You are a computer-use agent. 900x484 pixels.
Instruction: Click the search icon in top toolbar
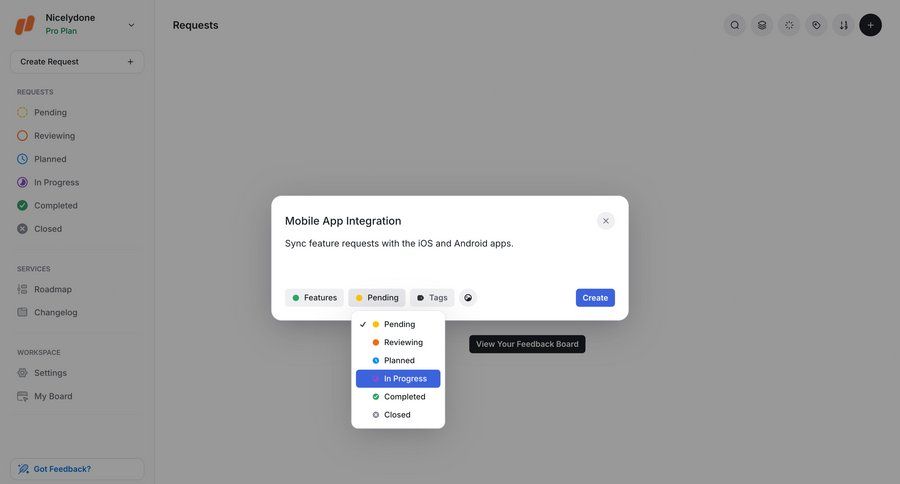[735, 25]
